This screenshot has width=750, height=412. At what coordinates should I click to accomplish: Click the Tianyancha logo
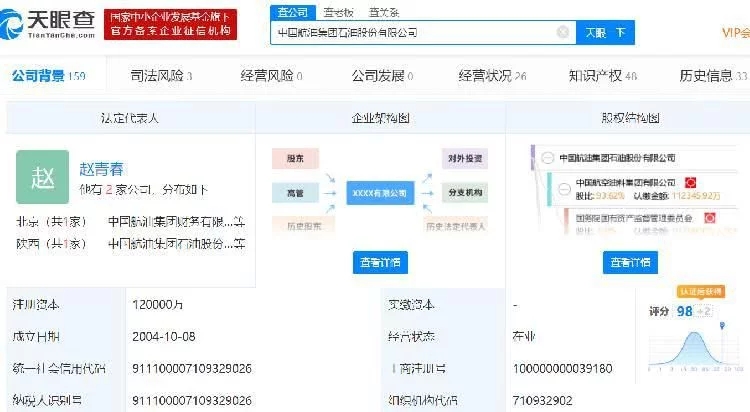tap(48, 24)
